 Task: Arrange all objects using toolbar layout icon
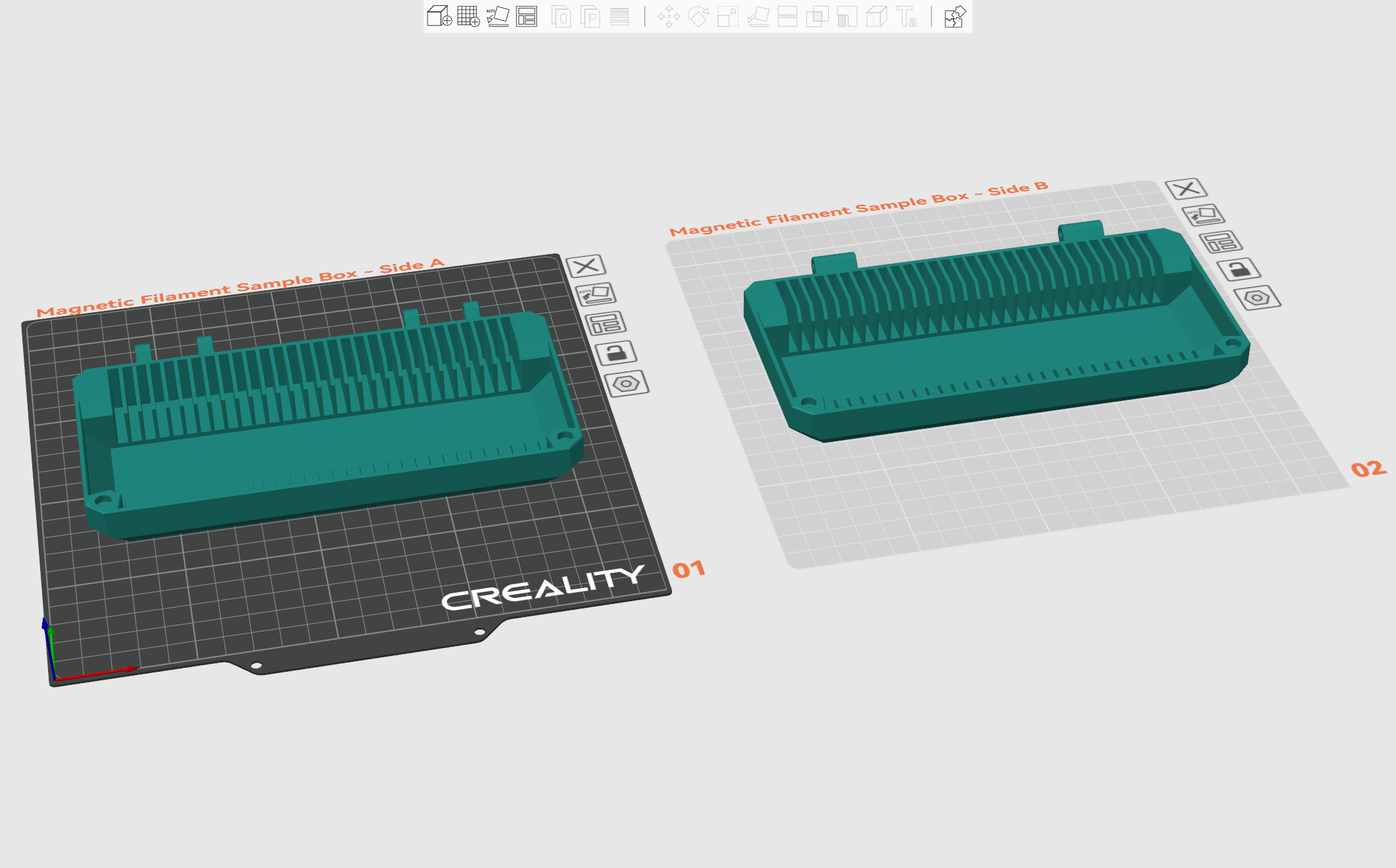(x=526, y=16)
